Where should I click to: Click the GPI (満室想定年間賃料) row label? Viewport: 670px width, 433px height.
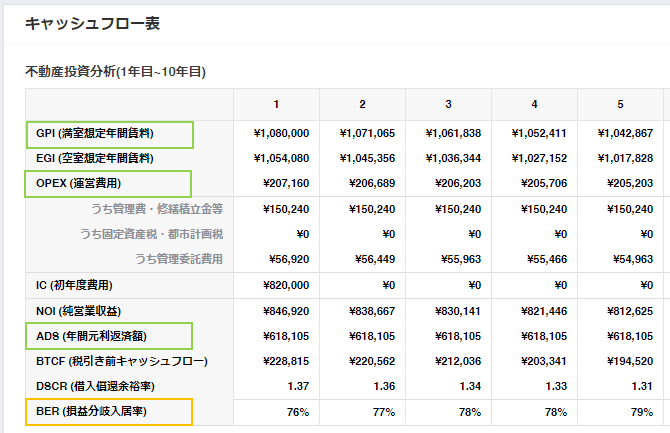click(95, 133)
